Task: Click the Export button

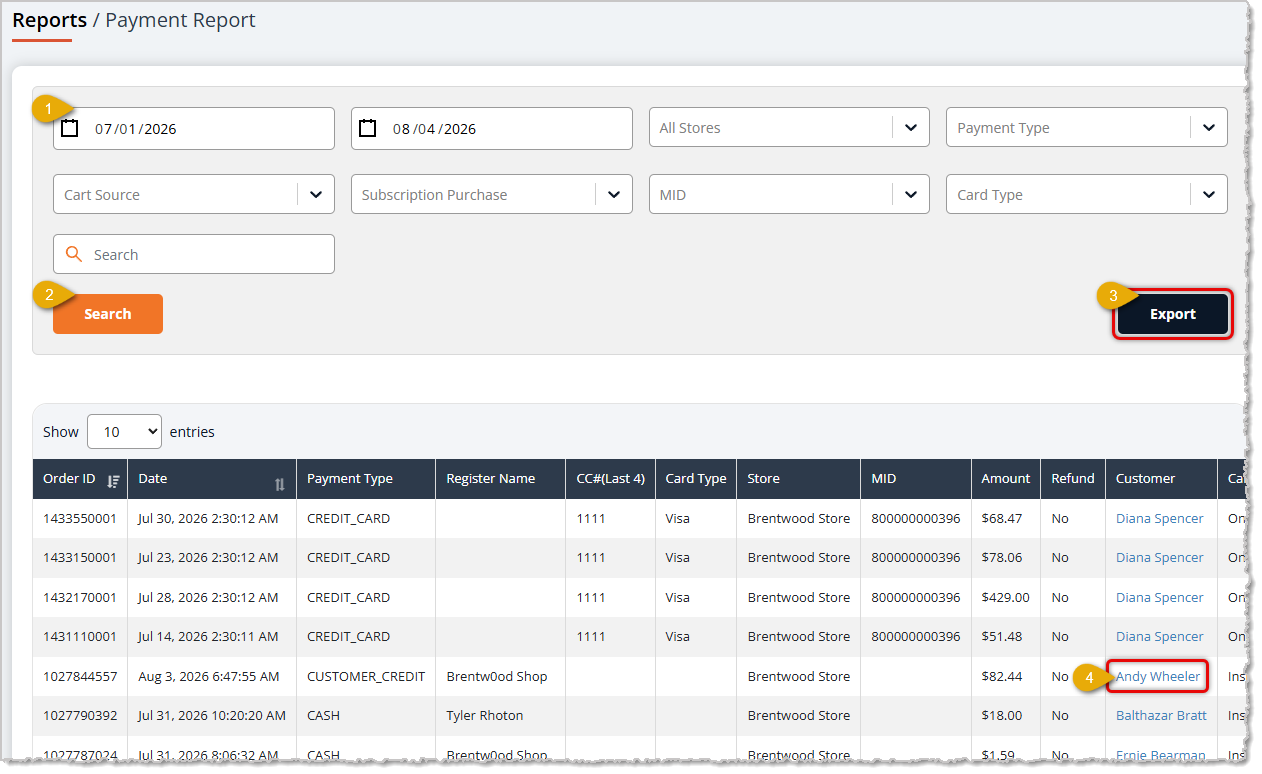Action: (1172, 314)
